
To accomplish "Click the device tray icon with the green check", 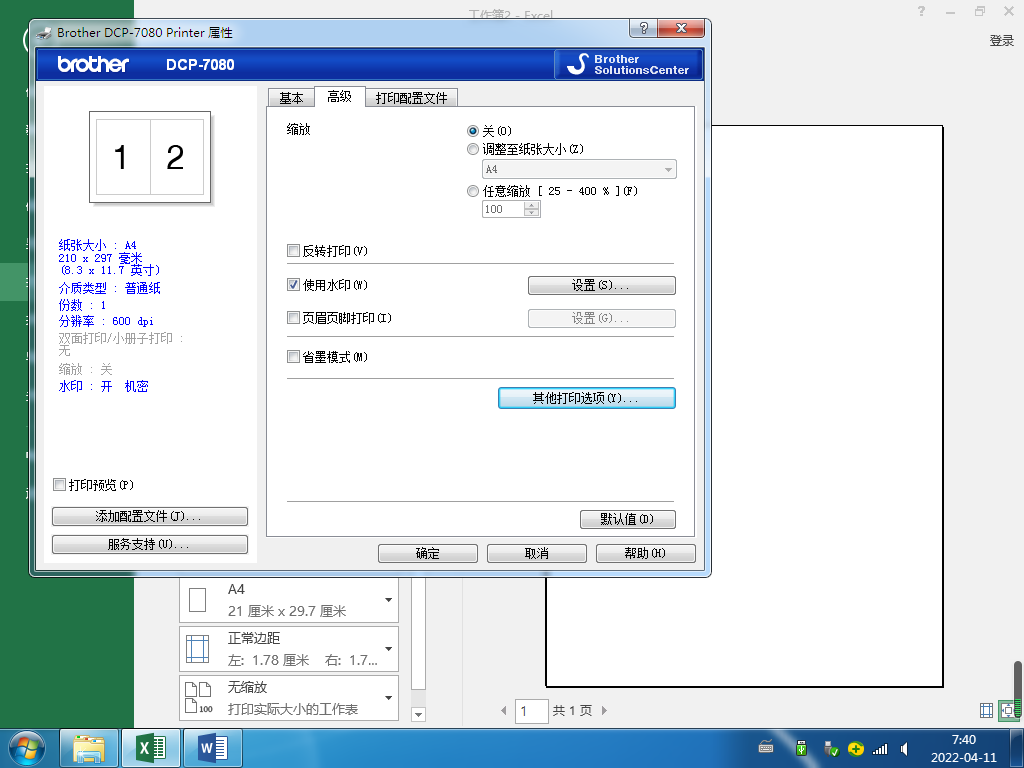I will [831, 748].
